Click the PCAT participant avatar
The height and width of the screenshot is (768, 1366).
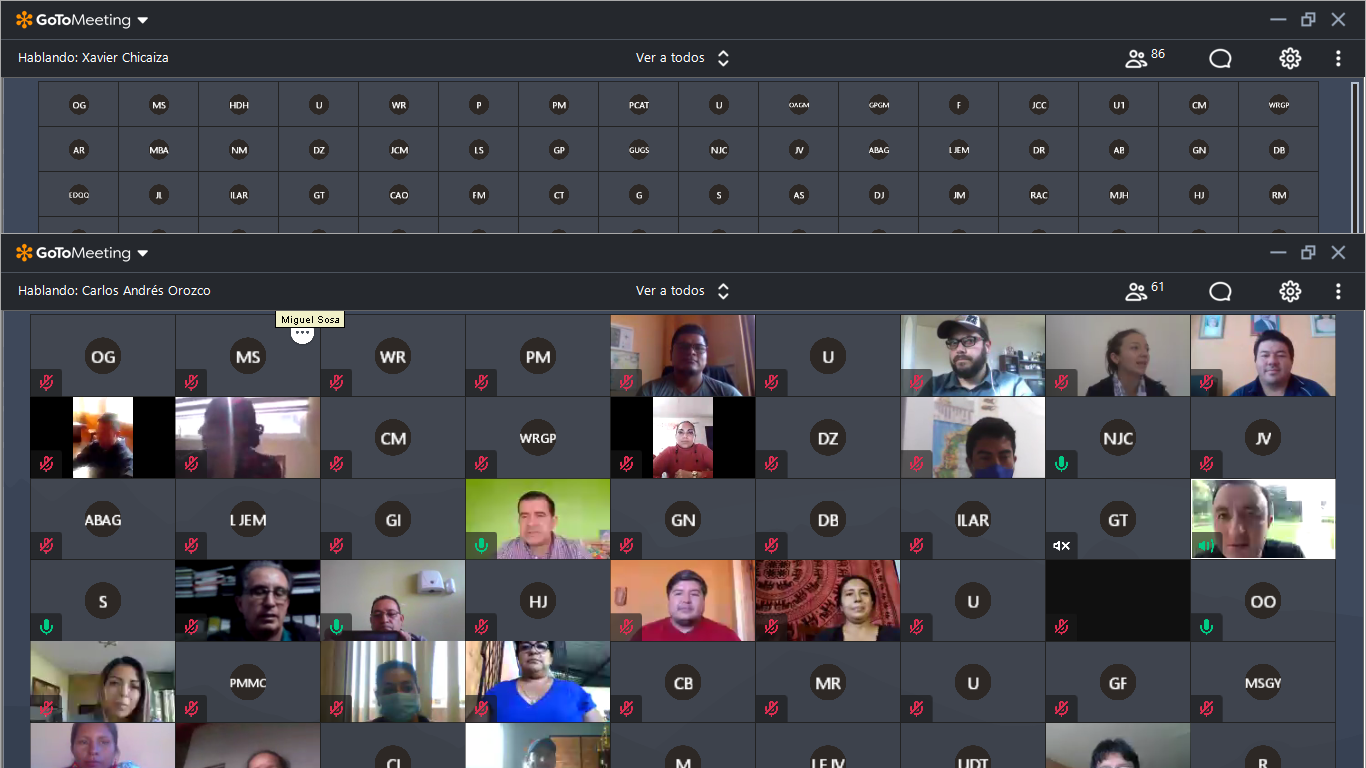(x=639, y=105)
